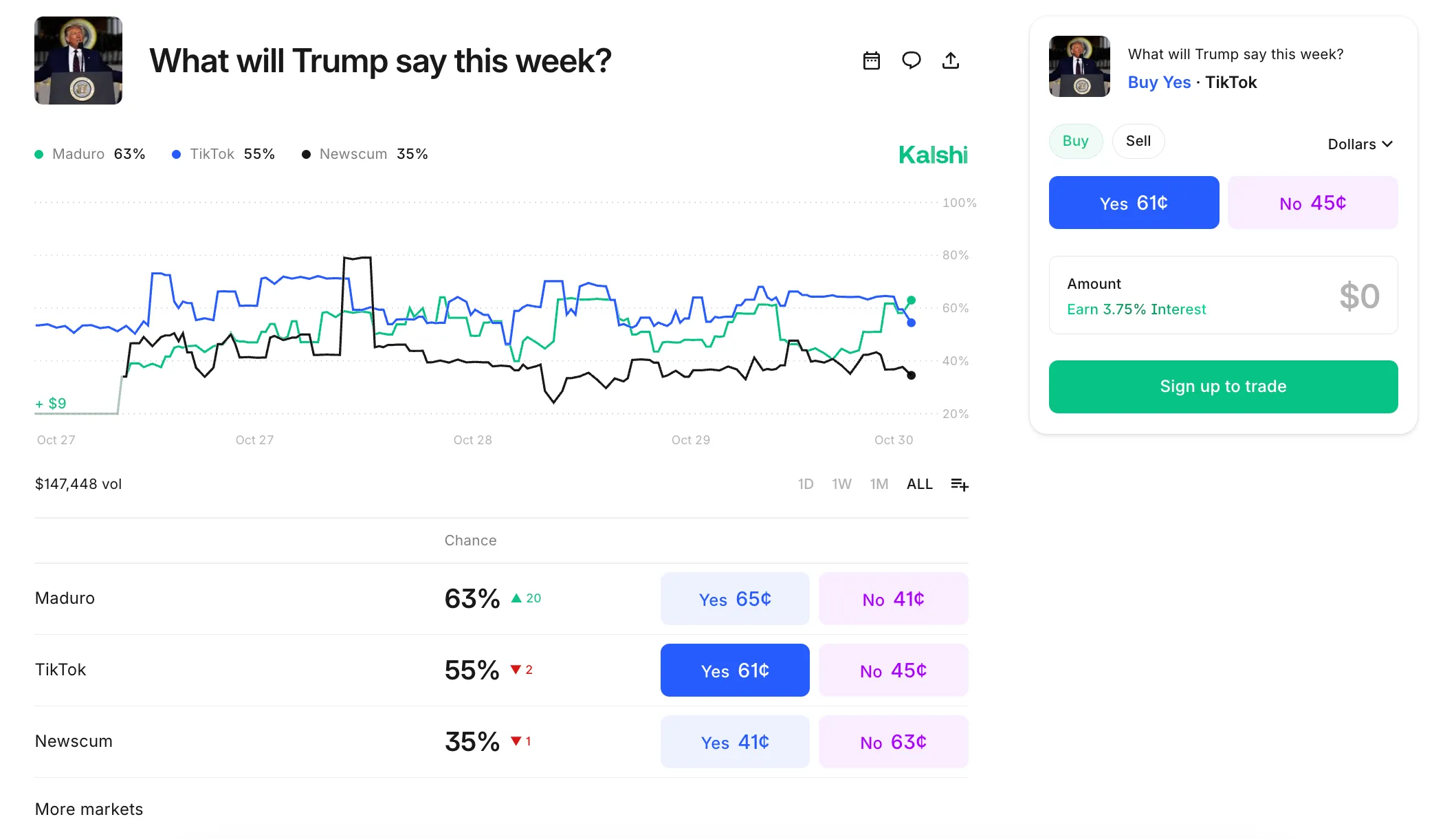Click the Amount input field
This screenshot has height=839, width=1456.
coord(1223,296)
